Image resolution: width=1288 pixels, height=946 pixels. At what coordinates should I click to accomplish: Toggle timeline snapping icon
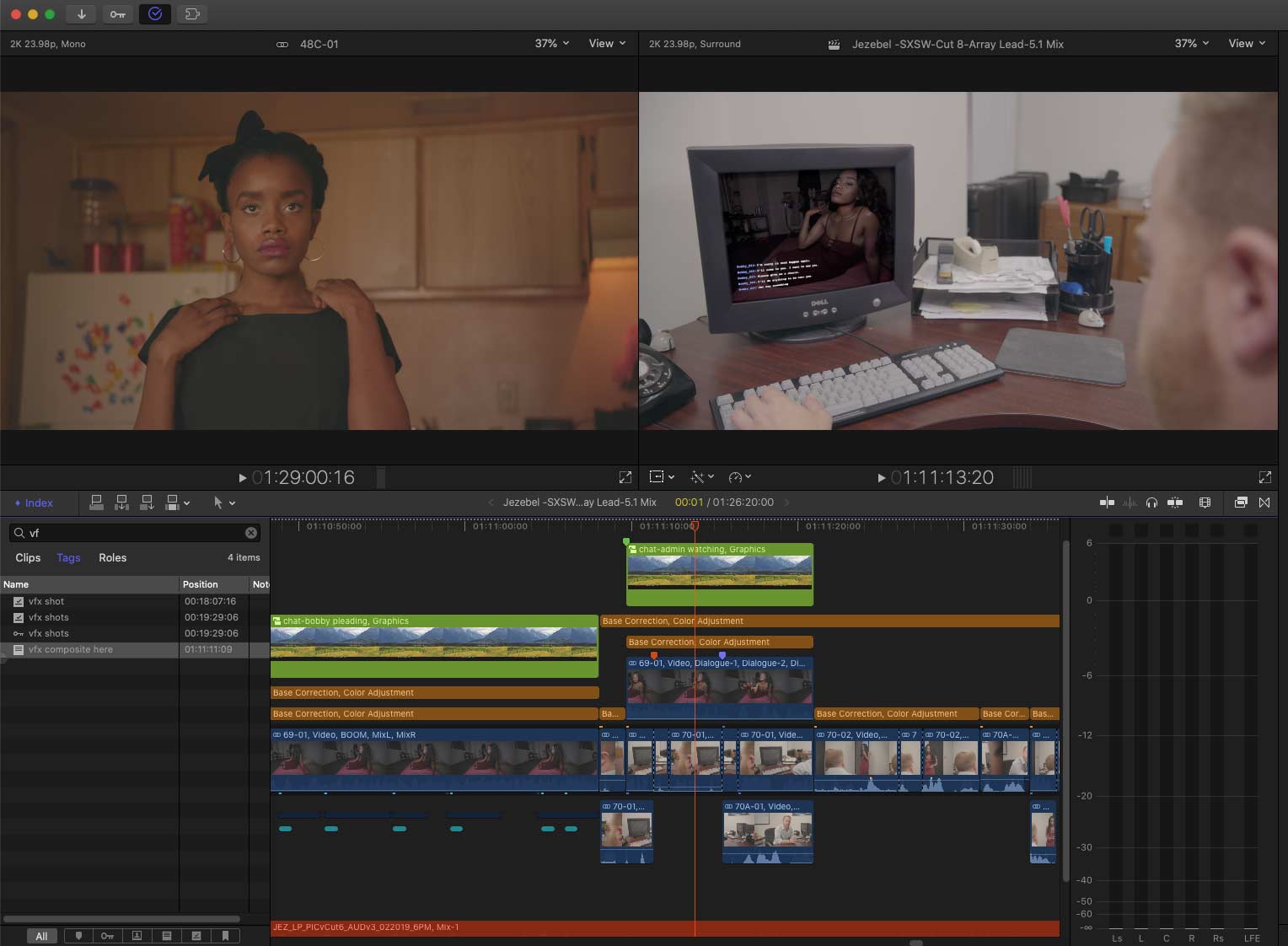click(x=1175, y=503)
